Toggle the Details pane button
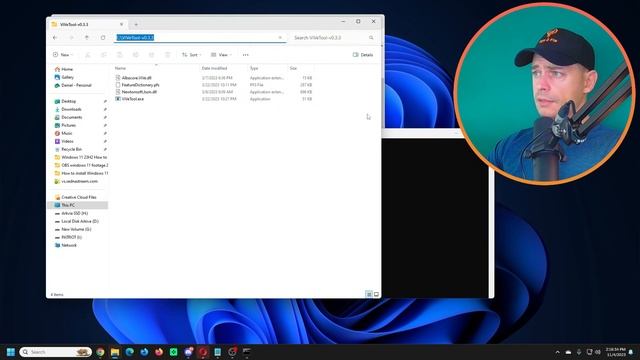Viewport: 640px width, 360px height. [x=363, y=55]
